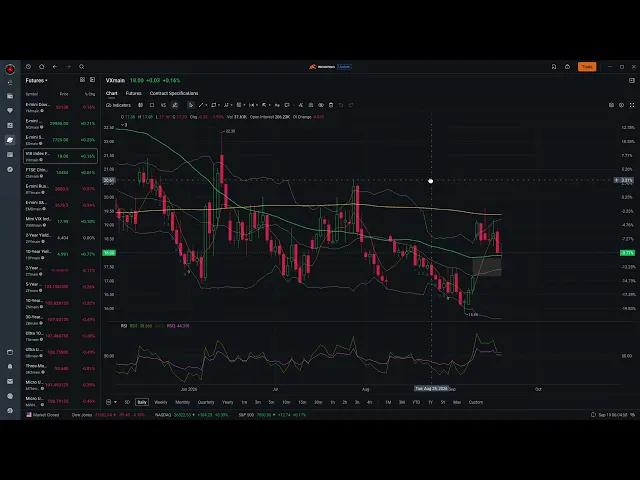Undo the last chart action
The image size is (640, 480).
341,105
